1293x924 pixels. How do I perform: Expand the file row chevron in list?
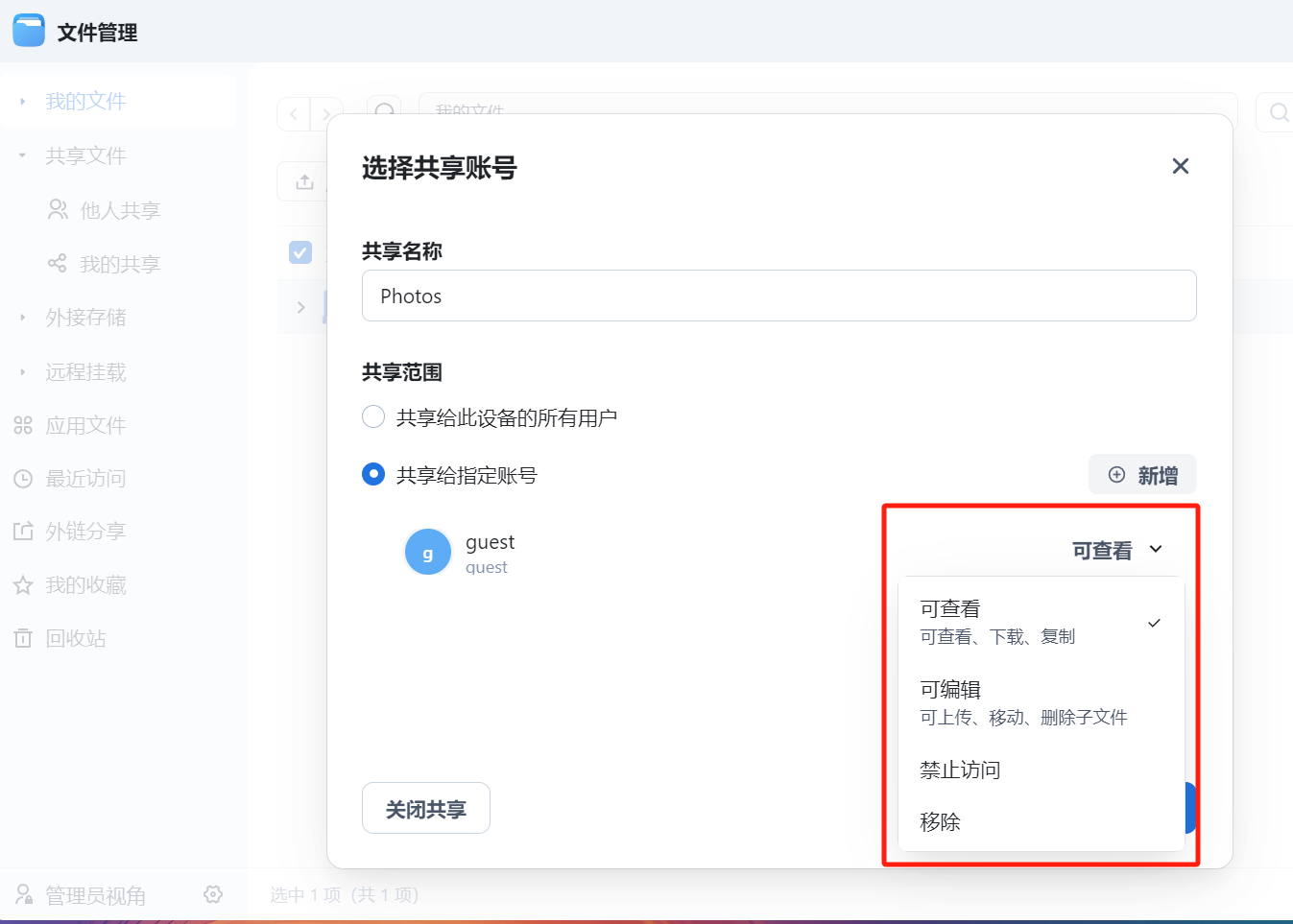[300, 307]
